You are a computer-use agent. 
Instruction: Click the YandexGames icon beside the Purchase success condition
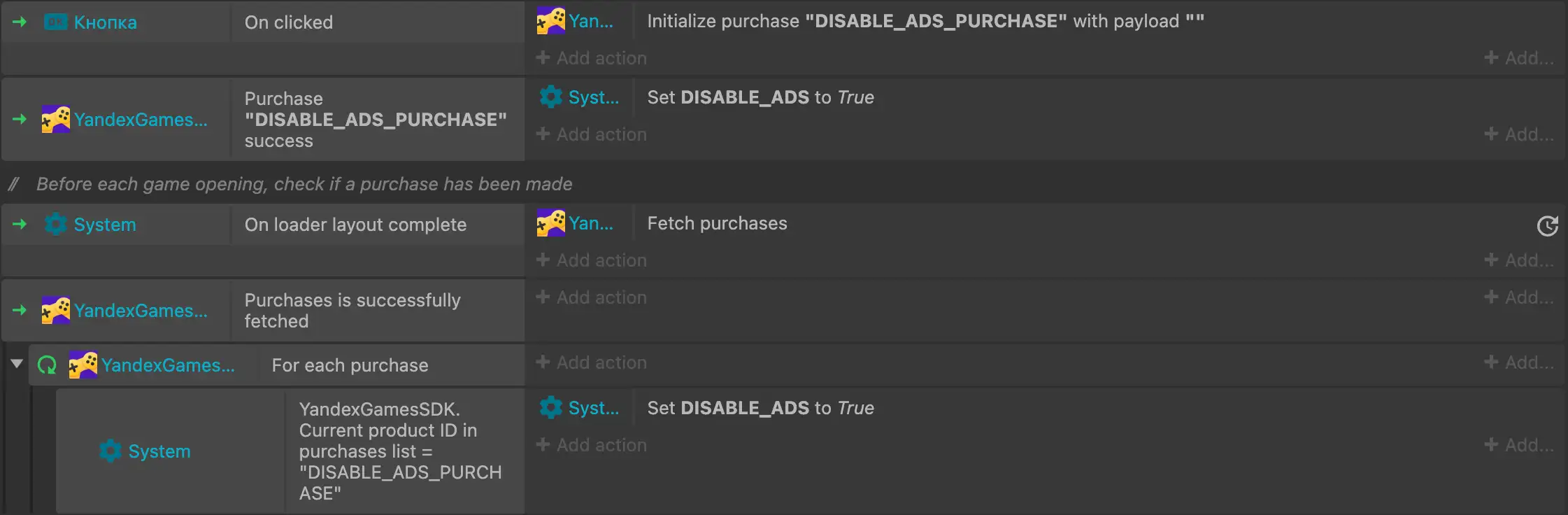point(55,120)
